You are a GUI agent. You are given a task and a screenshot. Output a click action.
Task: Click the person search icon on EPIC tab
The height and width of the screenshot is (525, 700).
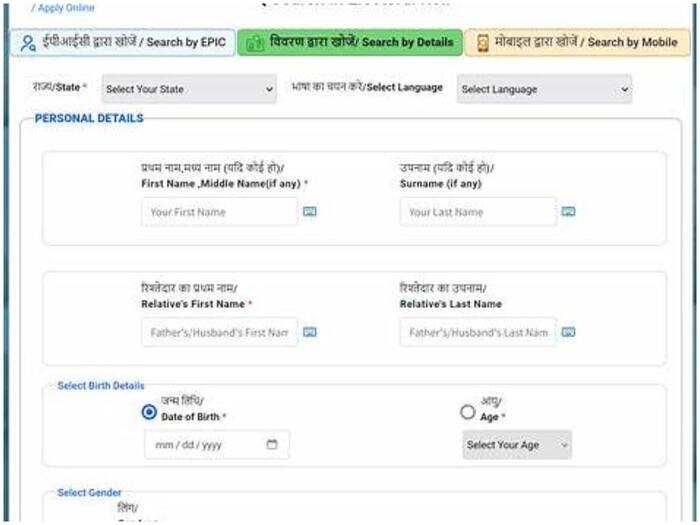point(27,43)
